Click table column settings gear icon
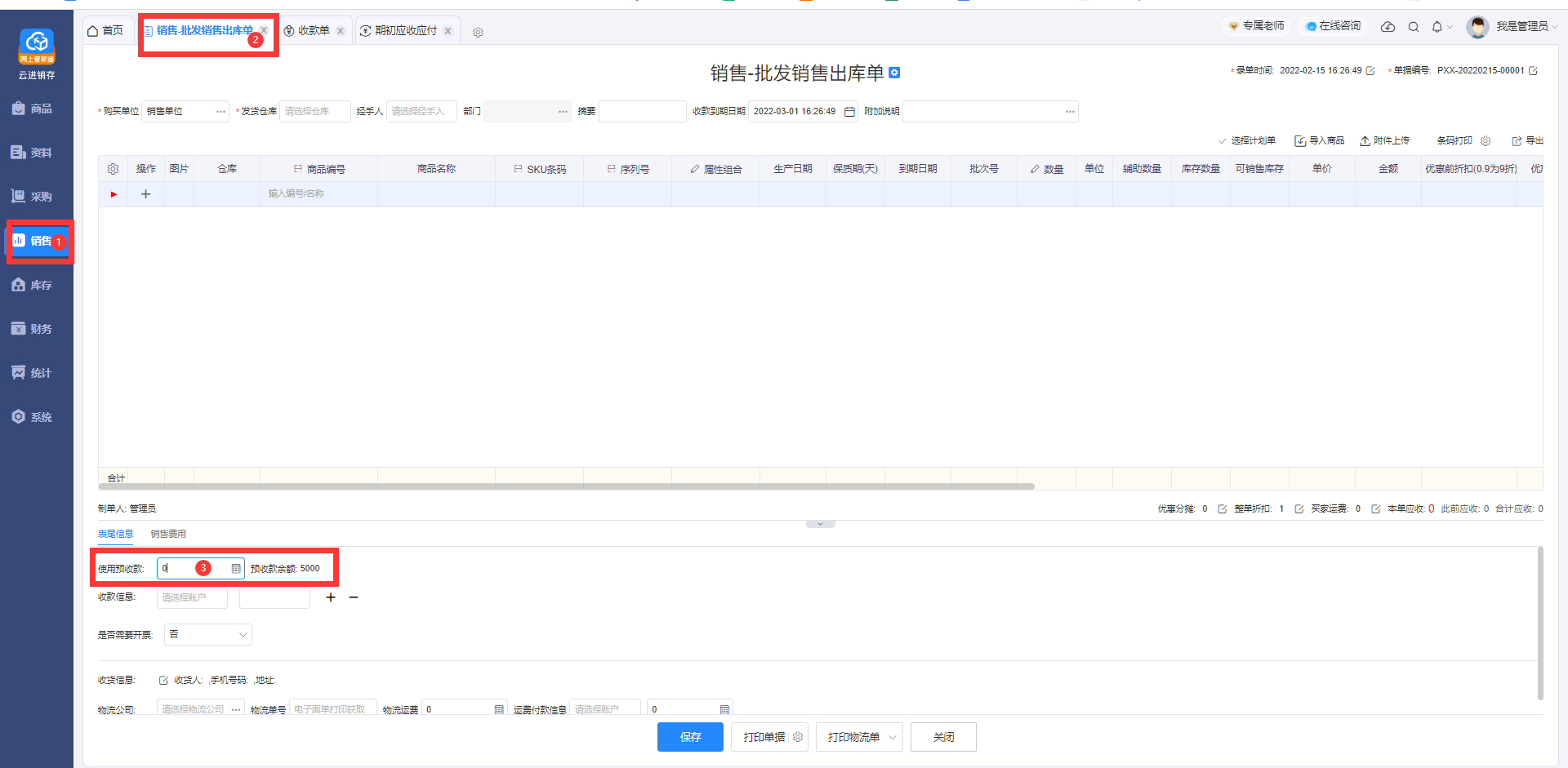The width and height of the screenshot is (1568, 768). point(113,169)
